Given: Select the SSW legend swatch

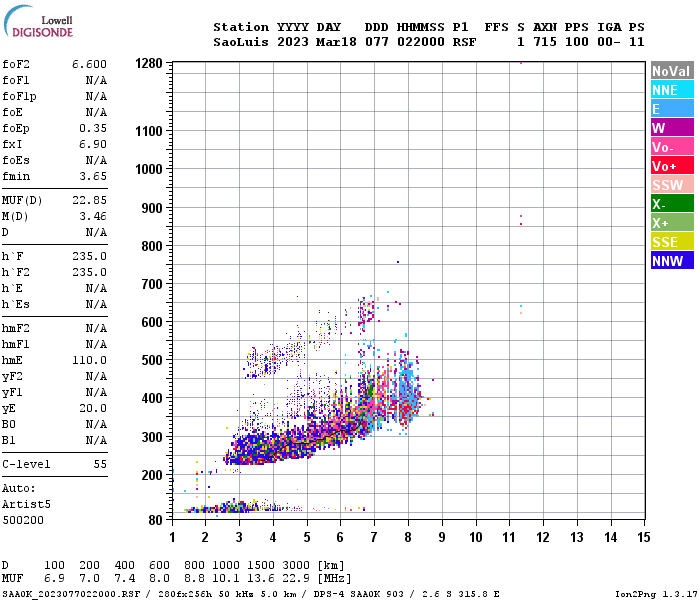Looking at the screenshot, I should click(x=672, y=185).
